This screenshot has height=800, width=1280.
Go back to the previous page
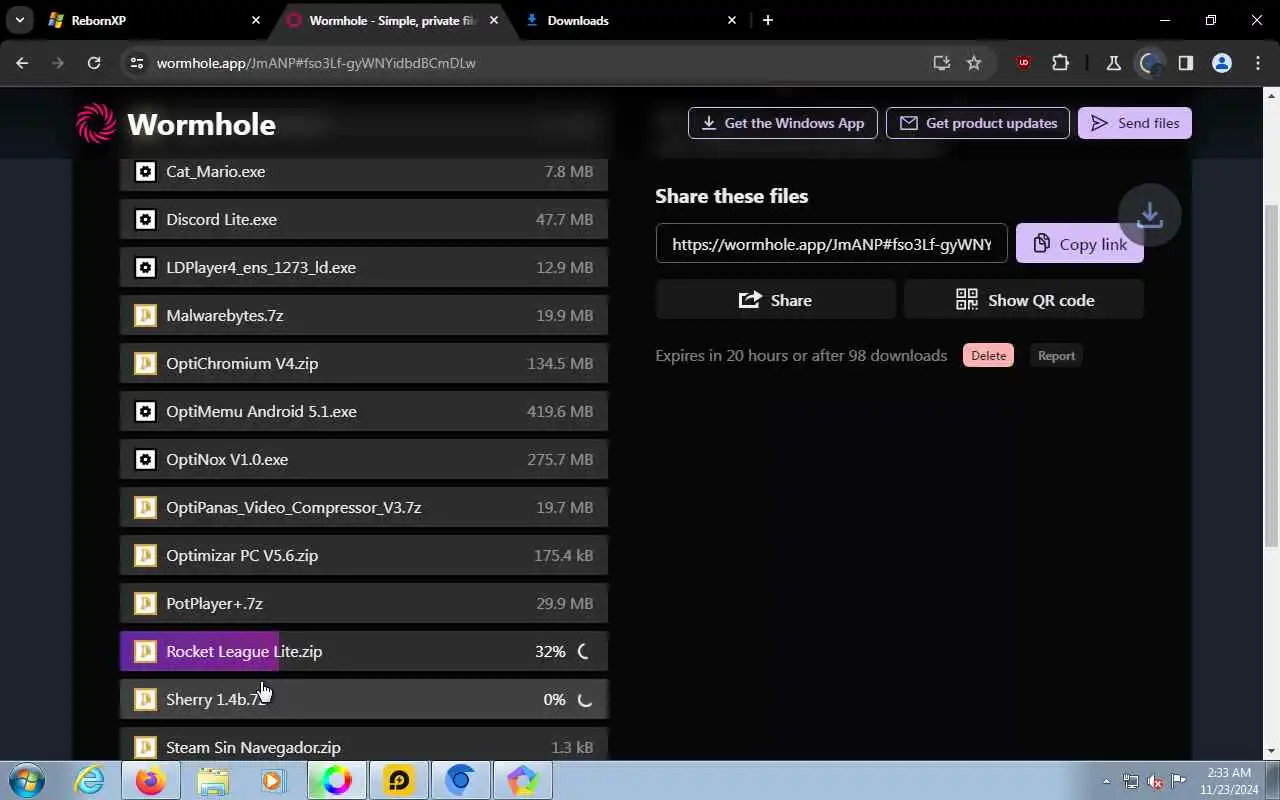click(22, 63)
